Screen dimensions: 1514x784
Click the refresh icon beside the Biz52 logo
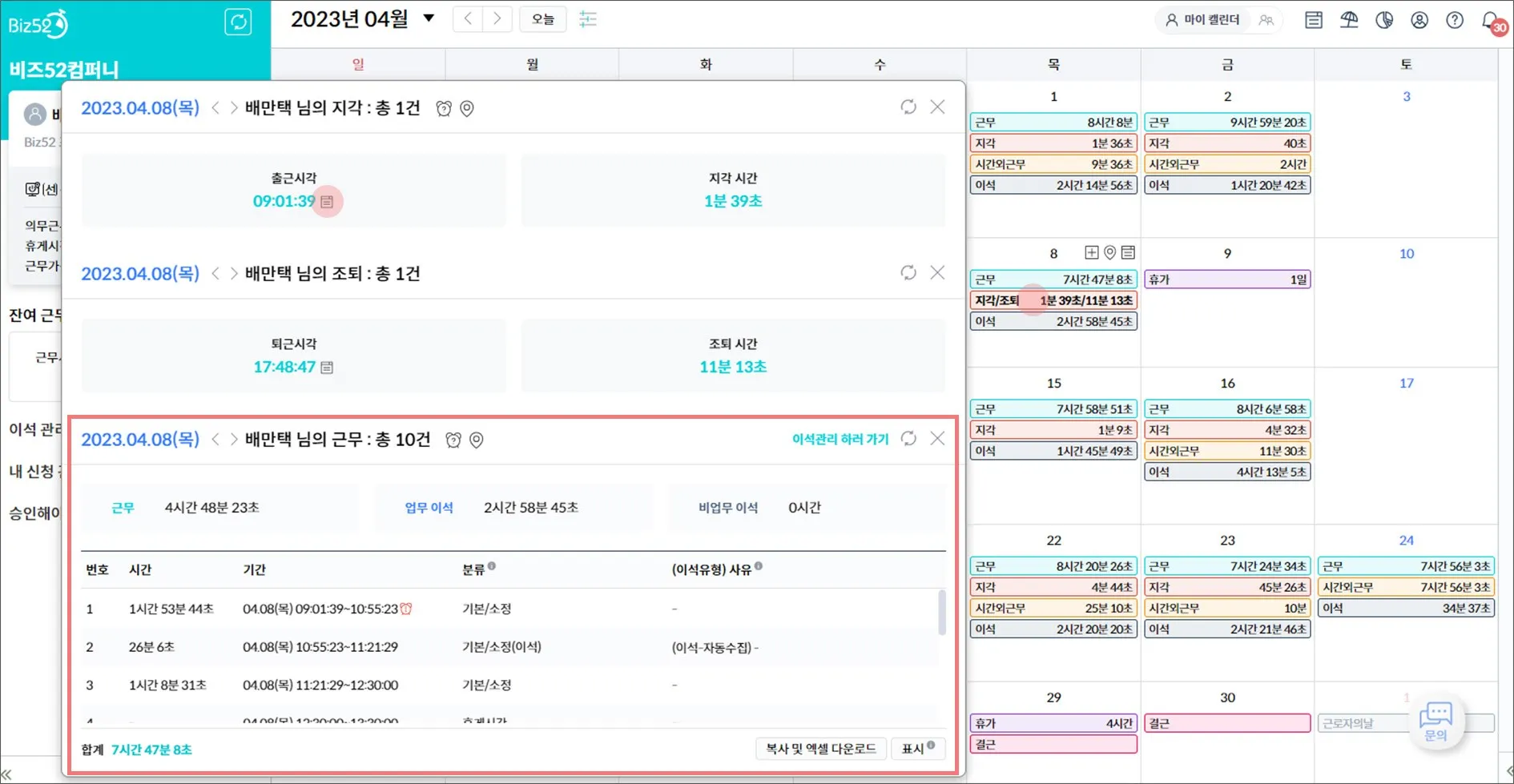tap(238, 22)
